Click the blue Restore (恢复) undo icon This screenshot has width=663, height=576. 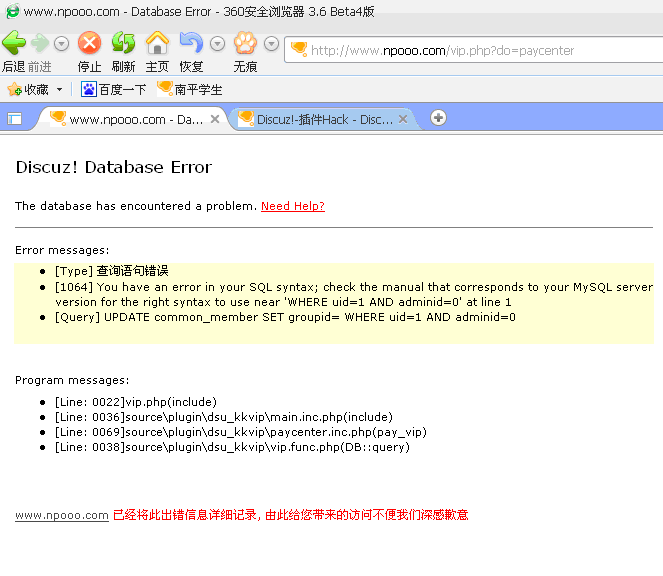(x=191, y=43)
